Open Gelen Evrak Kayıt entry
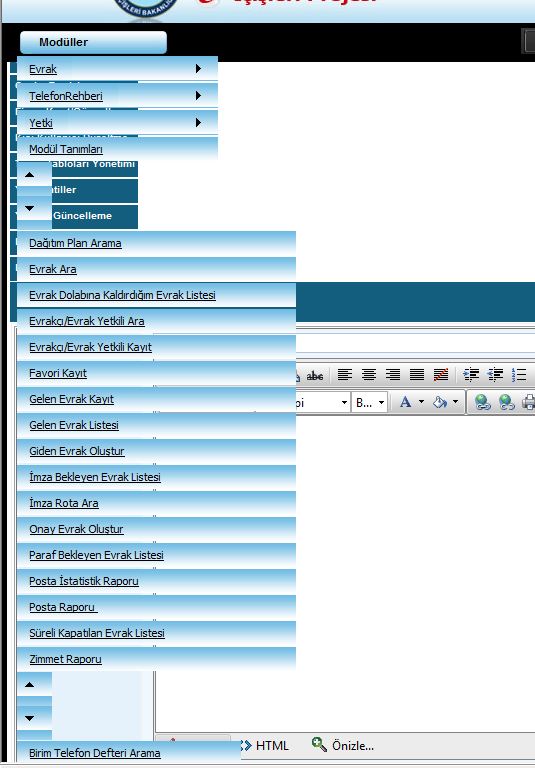The width and height of the screenshot is (535, 768). pos(156,399)
